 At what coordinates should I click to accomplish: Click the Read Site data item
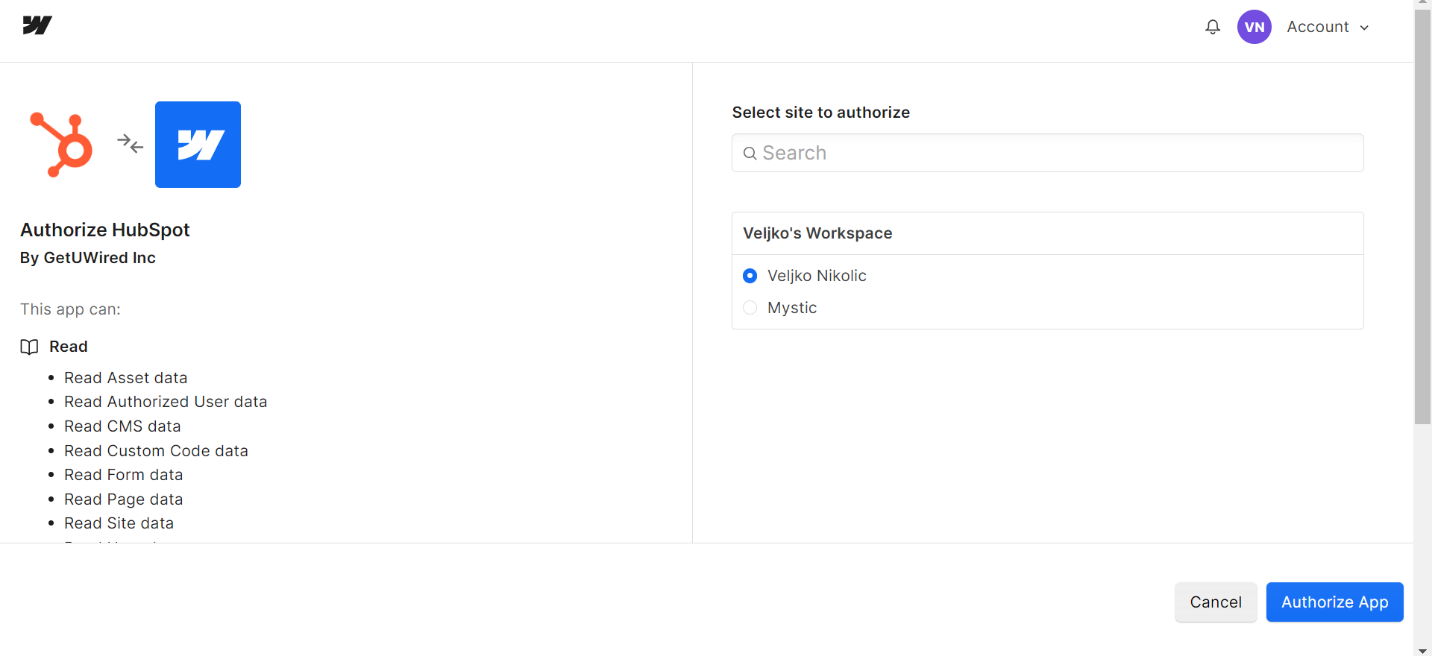point(119,523)
